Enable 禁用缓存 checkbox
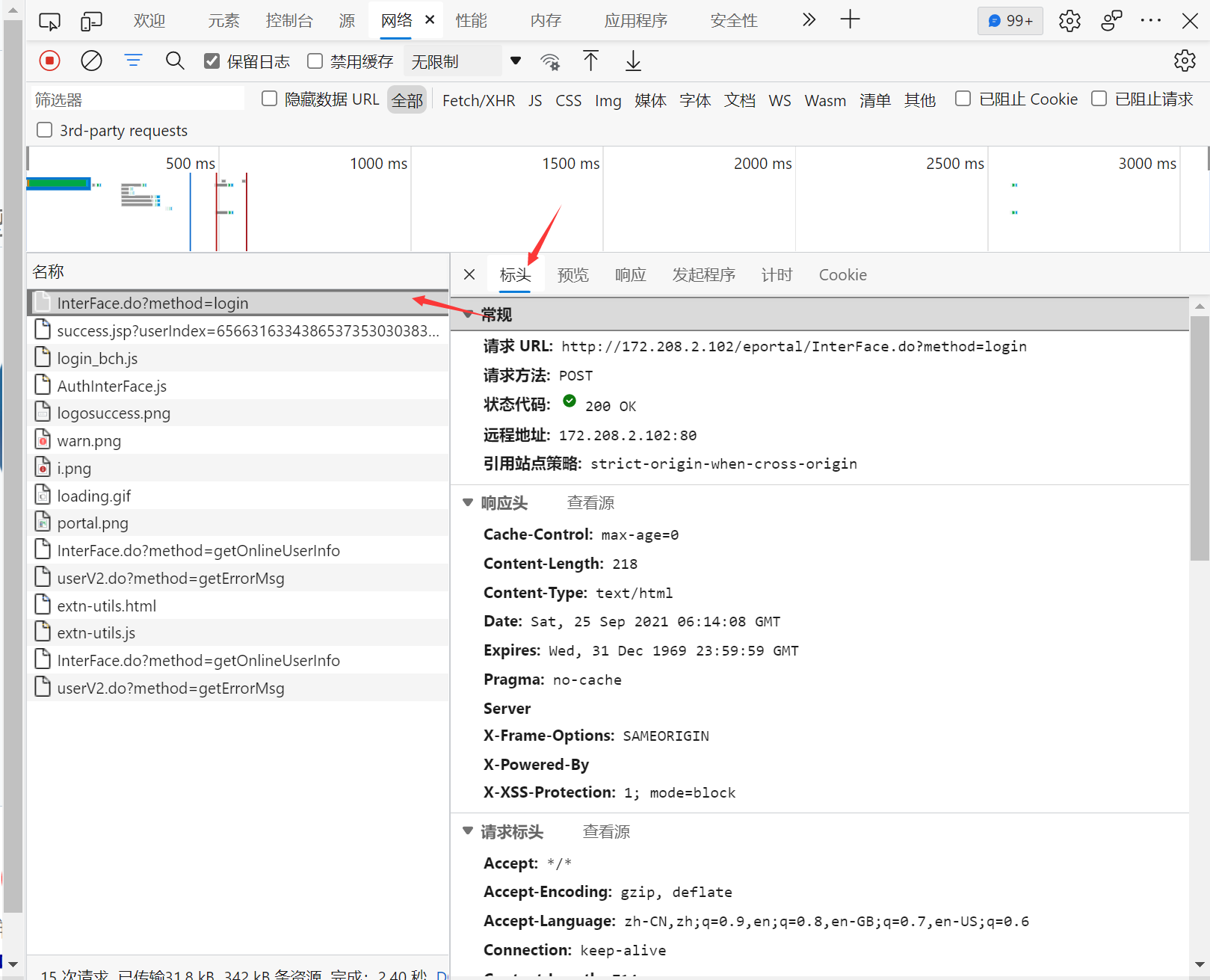1210x980 pixels. (315, 61)
